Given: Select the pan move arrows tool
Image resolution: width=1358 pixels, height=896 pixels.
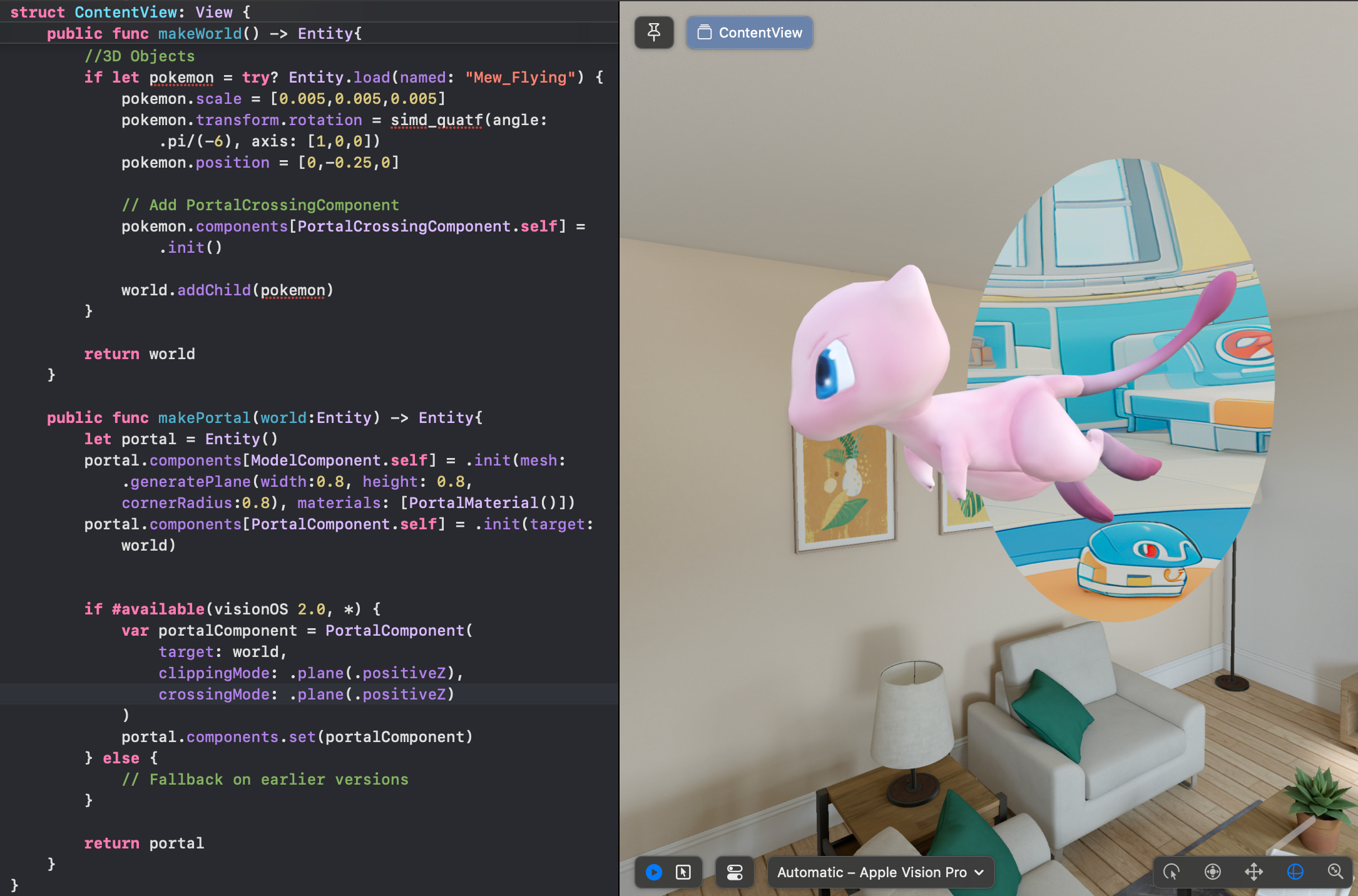Looking at the screenshot, I should pos(1254,872).
